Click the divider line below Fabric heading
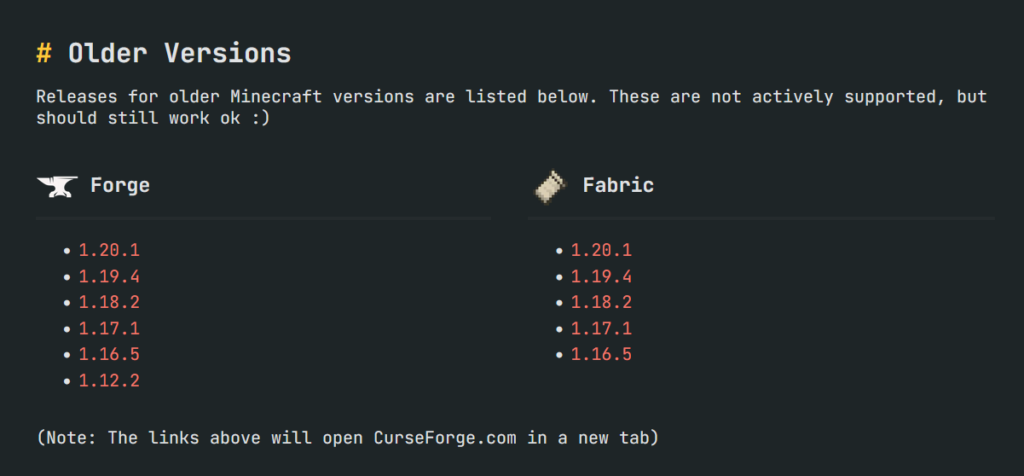Viewport: 1024px width, 476px height. pyautogui.click(x=761, y=218)
